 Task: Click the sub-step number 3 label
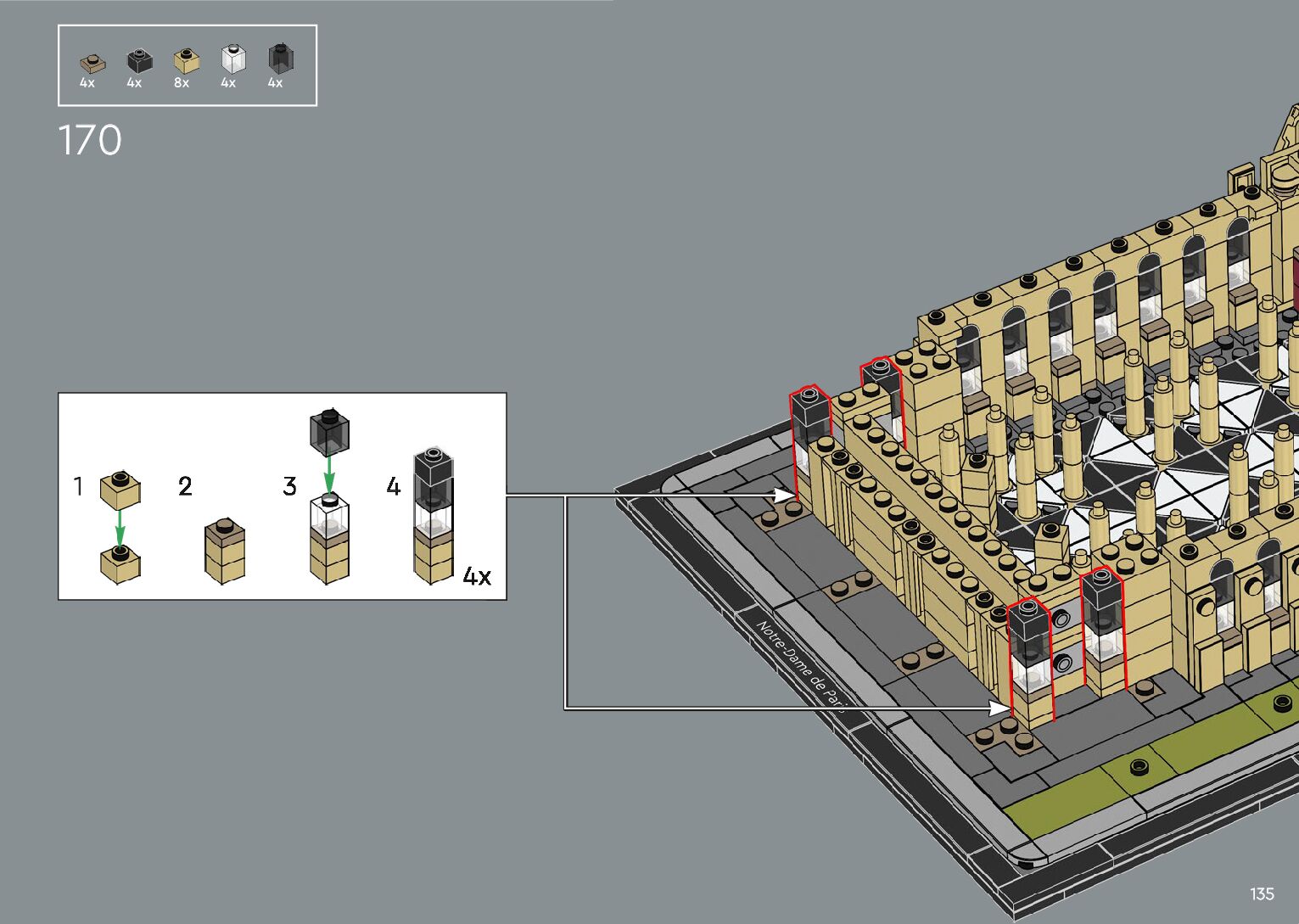pos(290,486)
